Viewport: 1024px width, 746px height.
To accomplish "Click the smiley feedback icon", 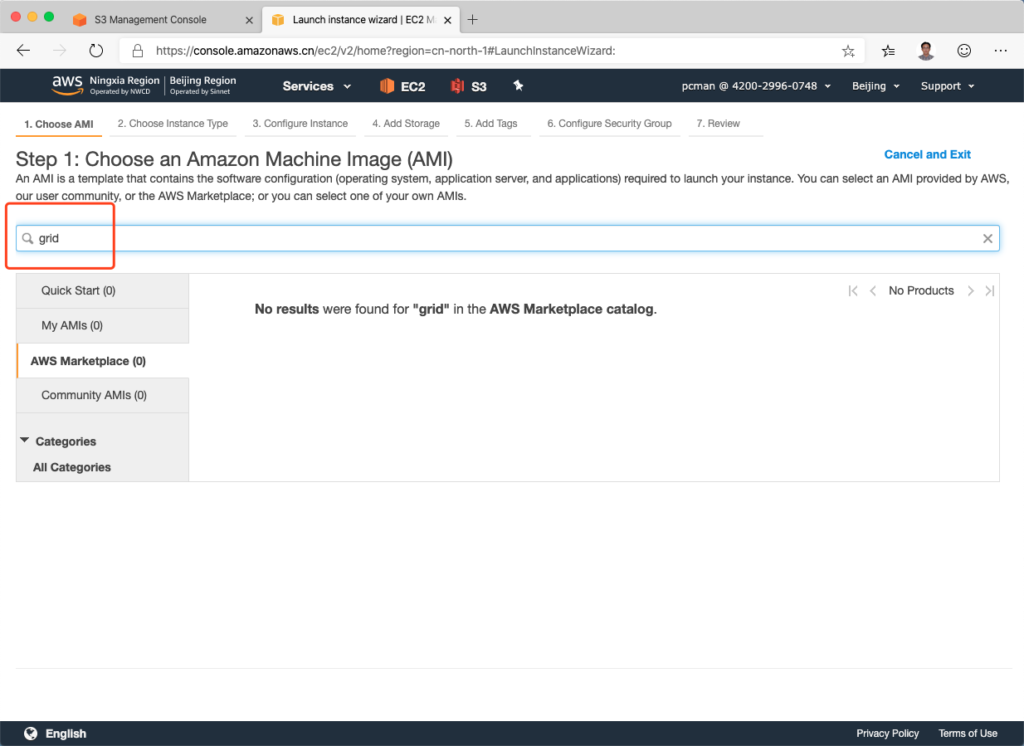I will (x=964, y=50).
